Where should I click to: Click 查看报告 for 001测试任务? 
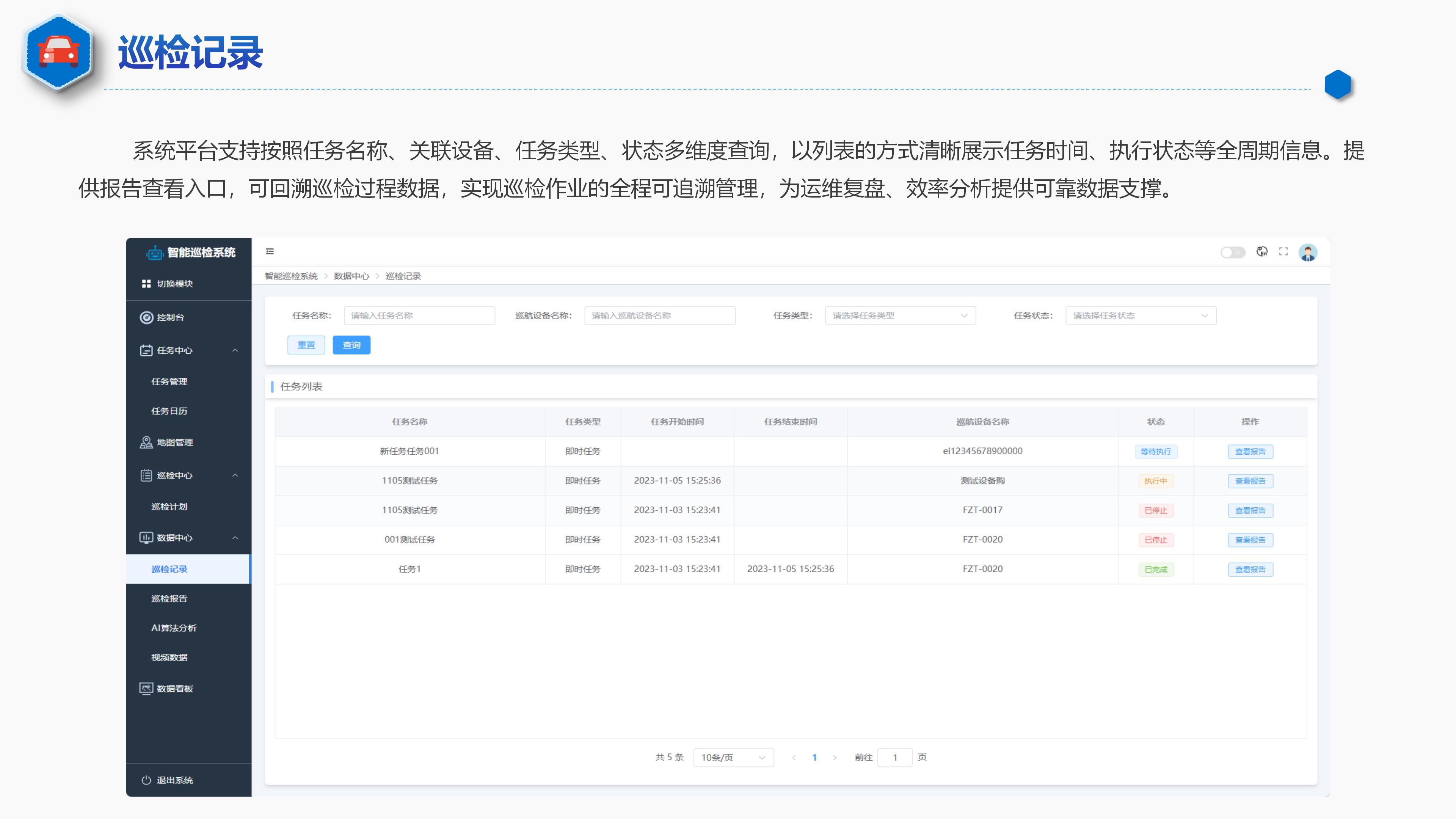click(1250, 540)
